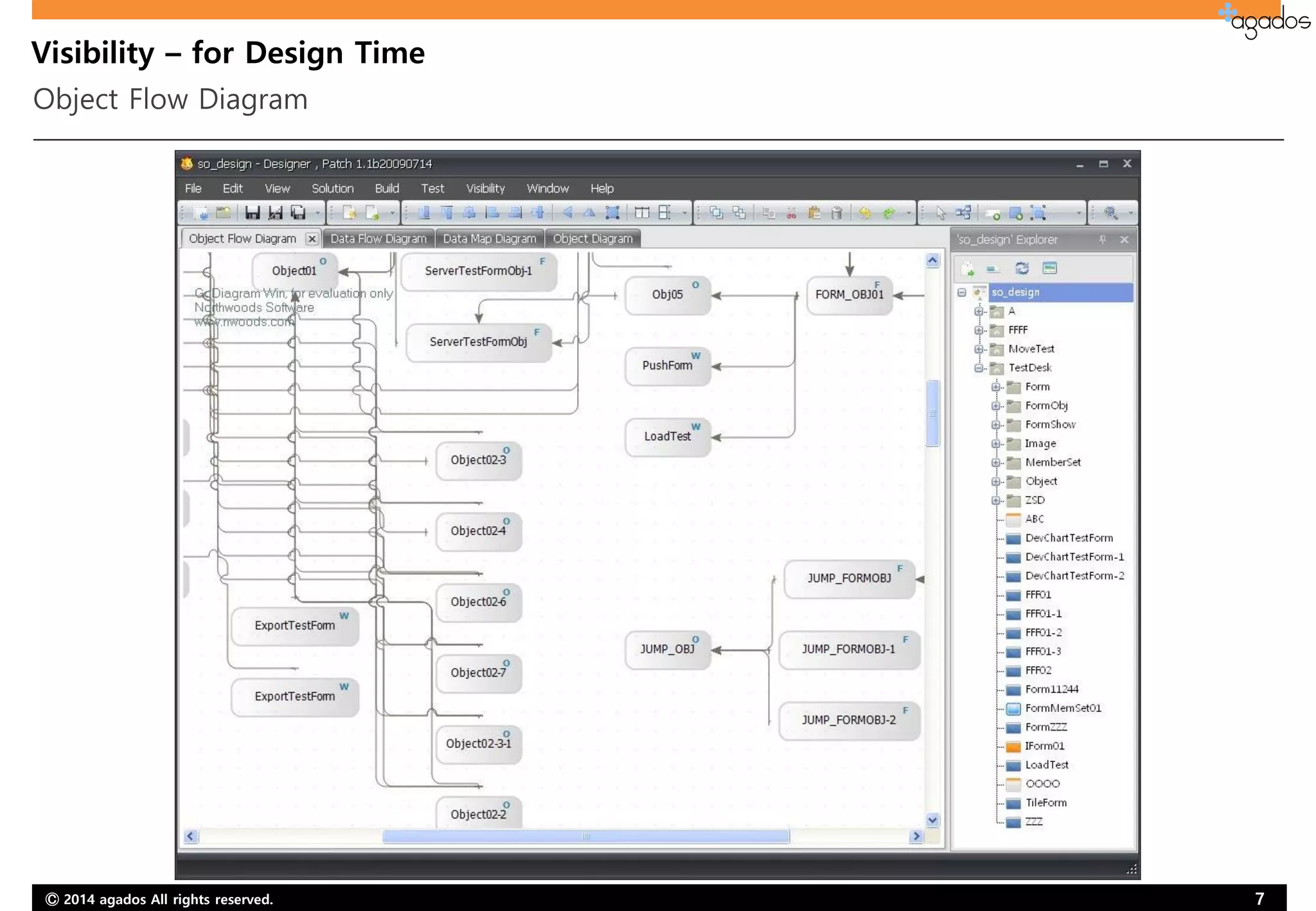The height and width of the screenshot is (911, 1316).
Task: Click the align bottom edges icon
Action: point(424,213)
